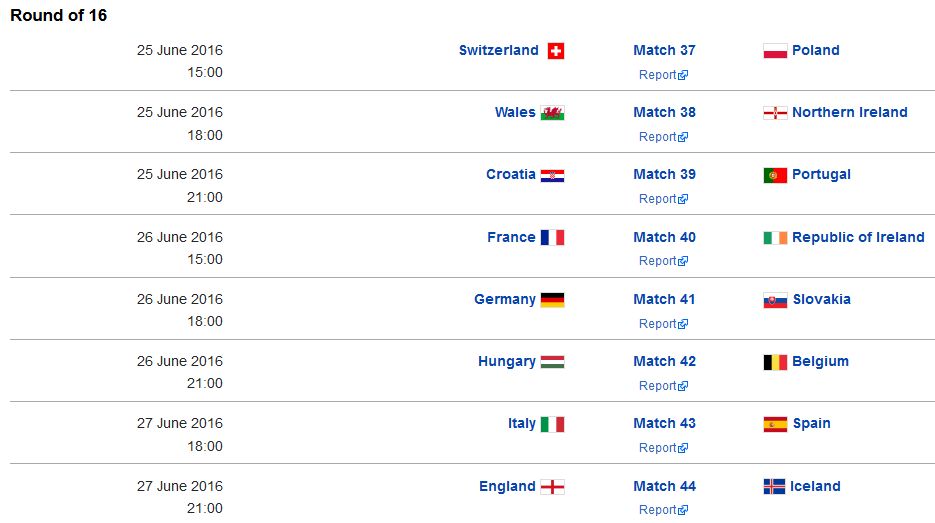Follow the Italy team link
This screenshot has width=935, height=523.
tap(522, 423)
